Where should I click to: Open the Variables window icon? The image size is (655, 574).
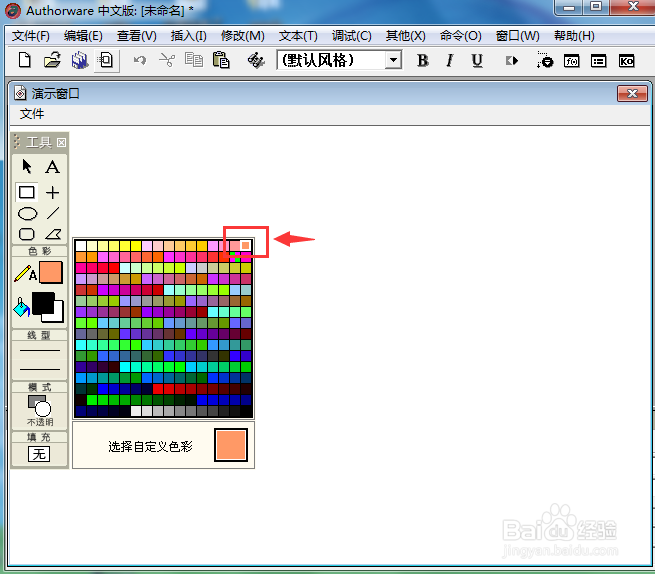point(599,61)
